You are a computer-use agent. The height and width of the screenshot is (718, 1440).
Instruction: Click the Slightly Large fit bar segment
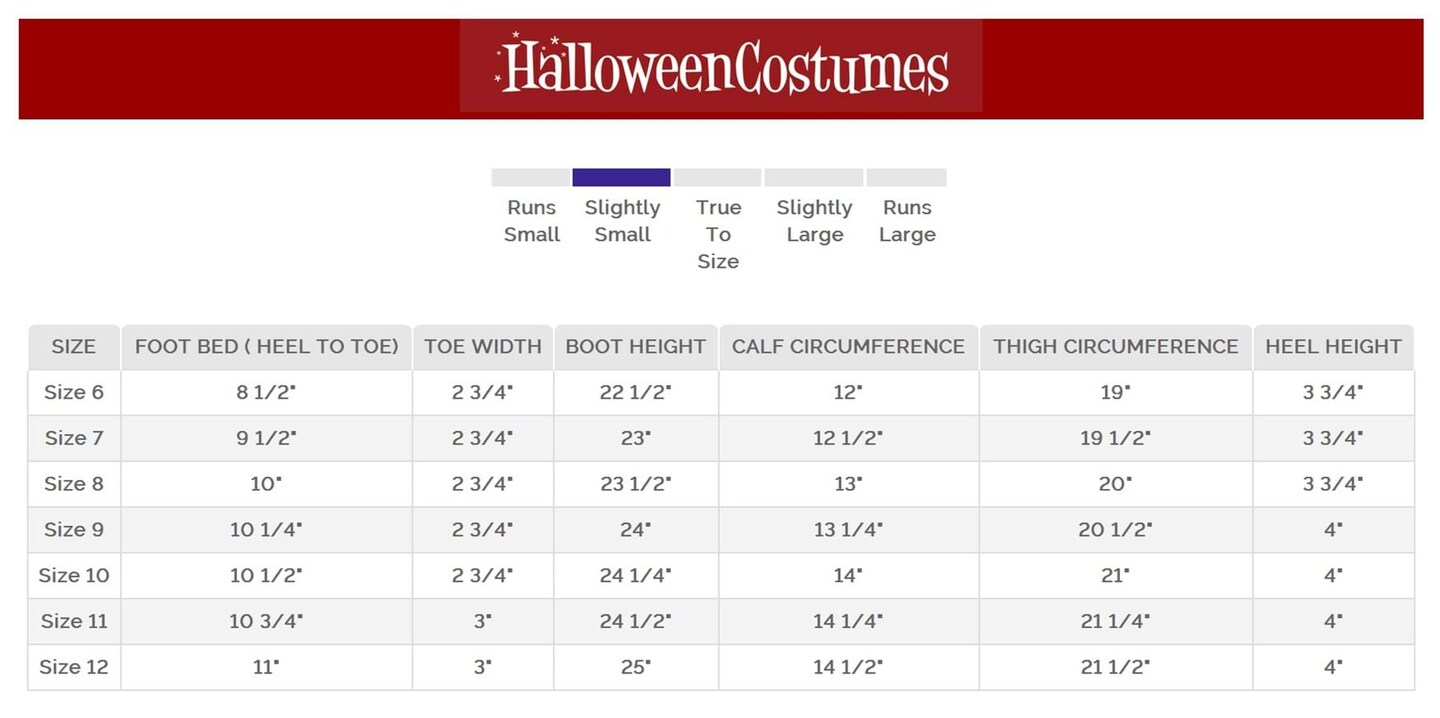[x=813, y=178]
